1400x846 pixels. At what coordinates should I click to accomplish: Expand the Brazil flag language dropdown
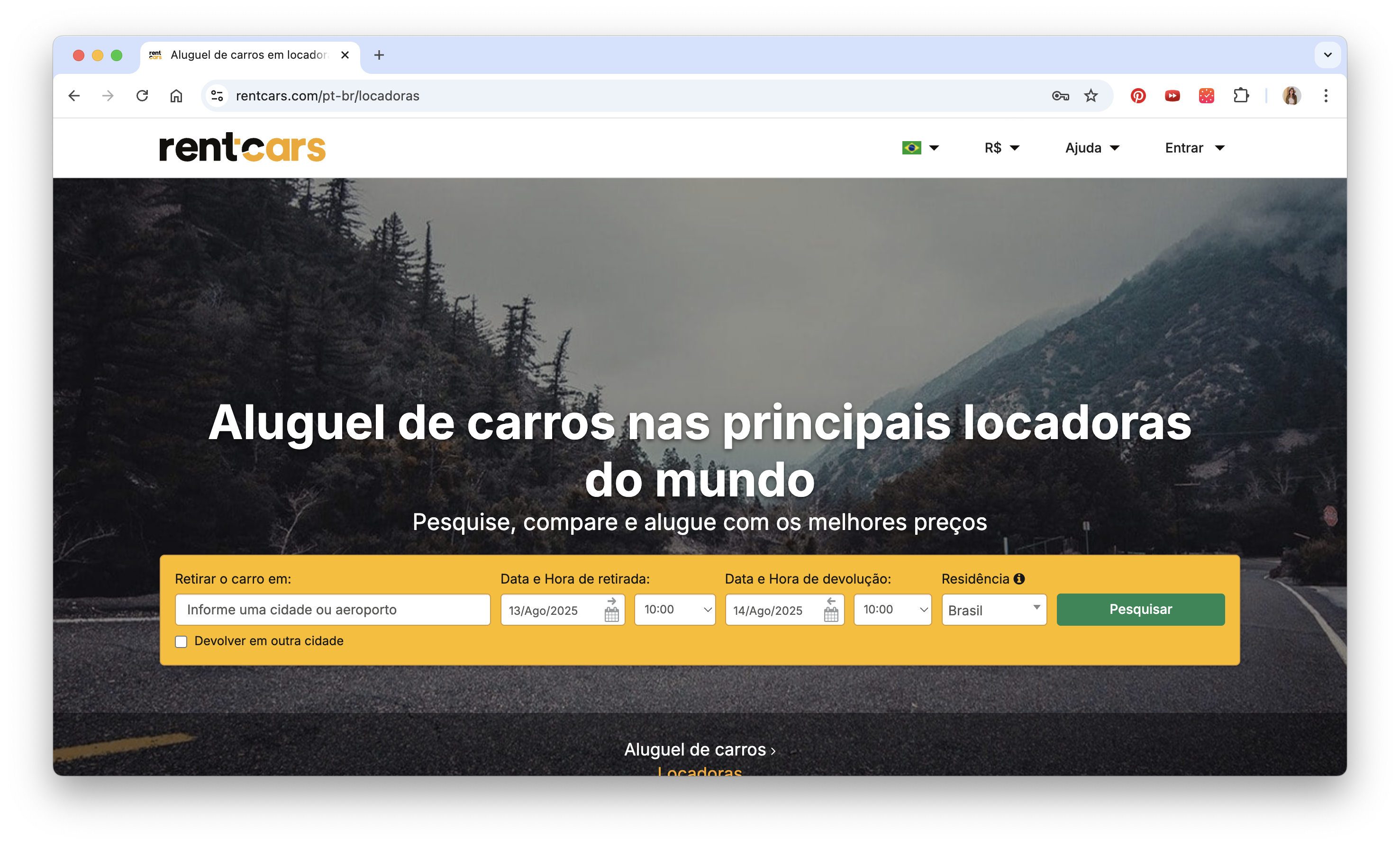coord(920,148)
